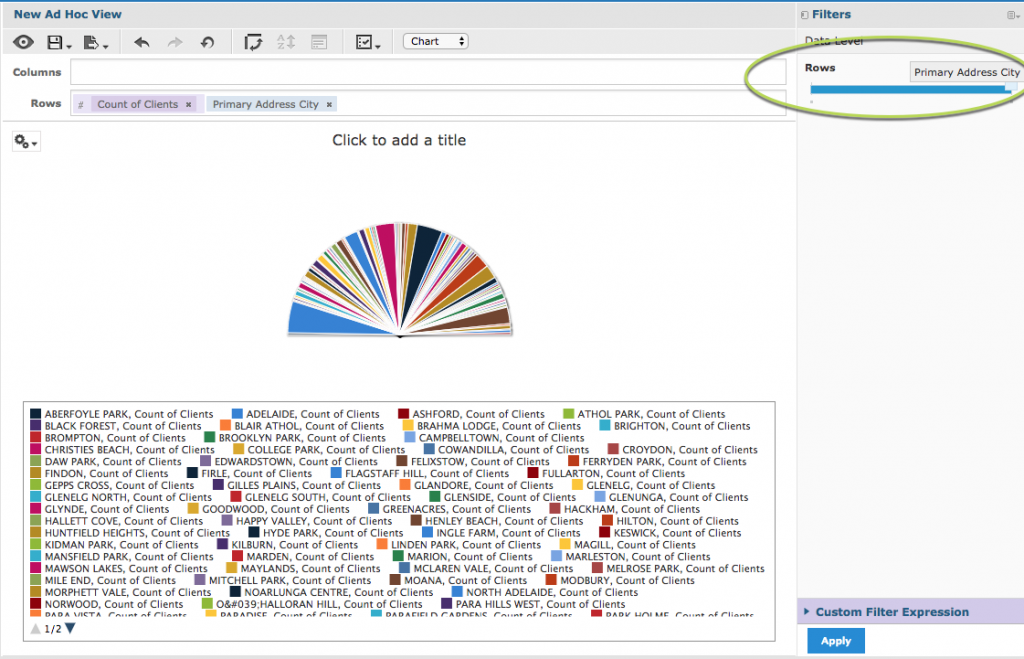Click the eye display mode icon
Image resolution: width=1024 pixels, height=659 pixels.
pyautogui.click(x=24, y=42)
